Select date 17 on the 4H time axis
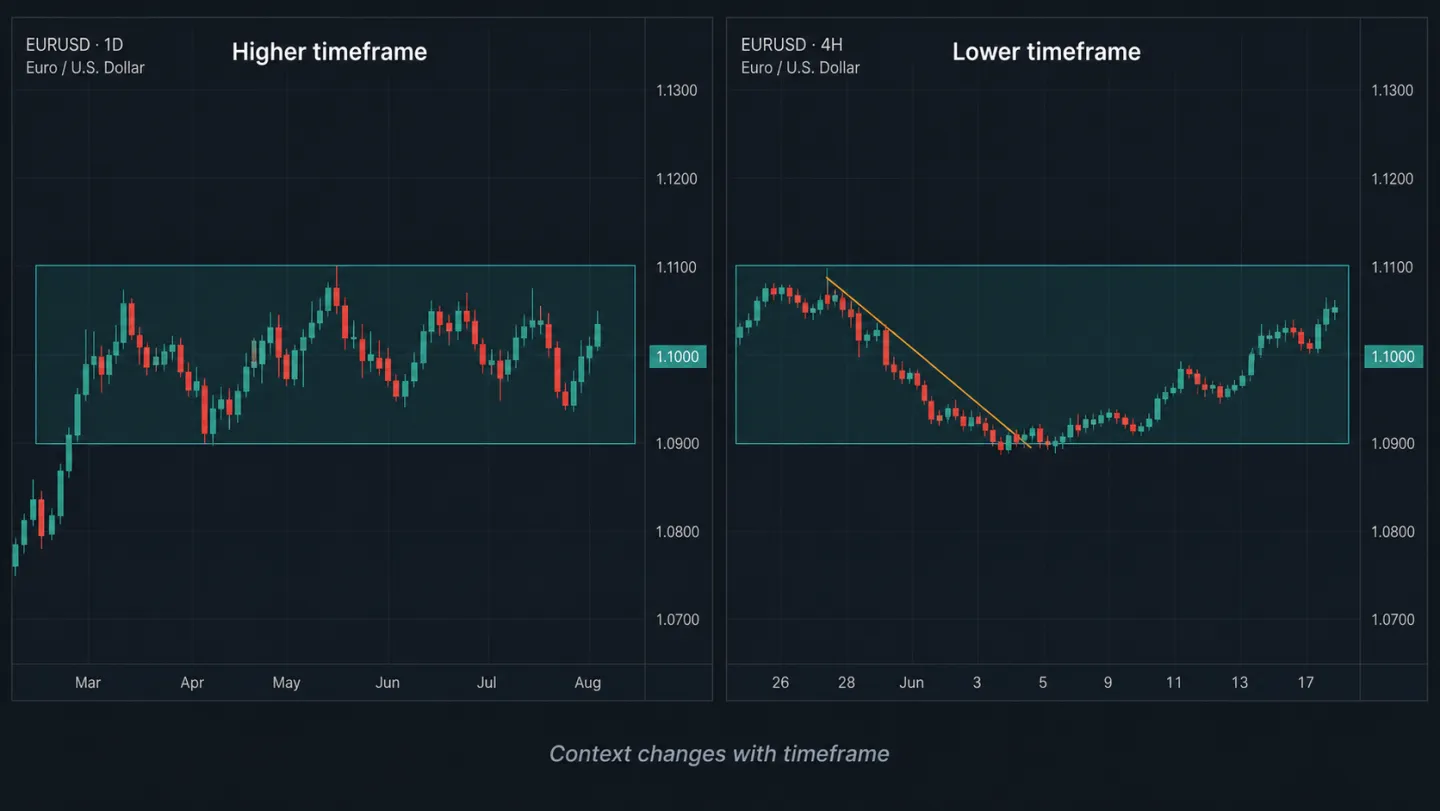The height and width of the screenshot is (811, 1440). click(1305, 683)
